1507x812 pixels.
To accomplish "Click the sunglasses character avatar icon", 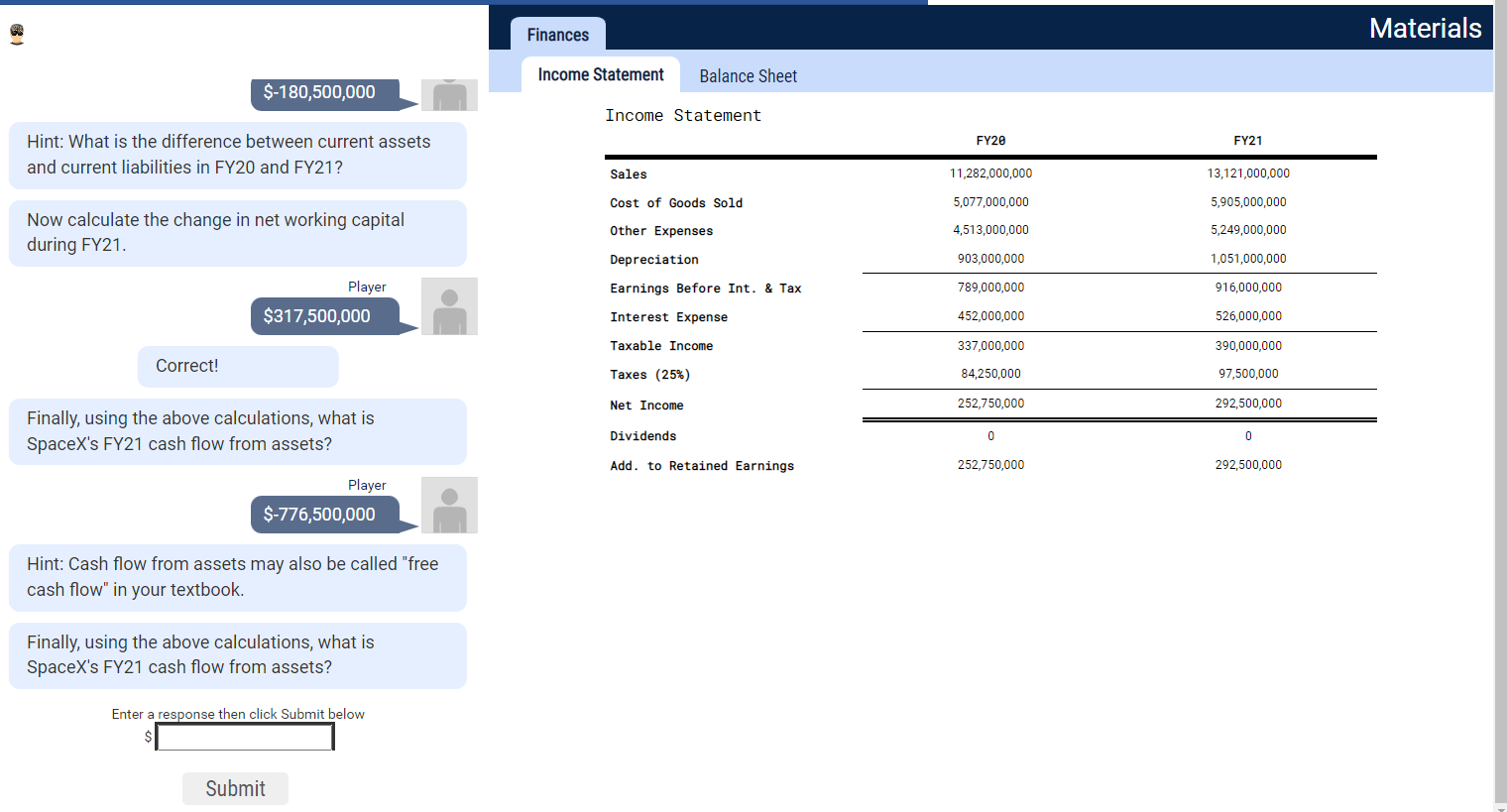I will 17,35.
